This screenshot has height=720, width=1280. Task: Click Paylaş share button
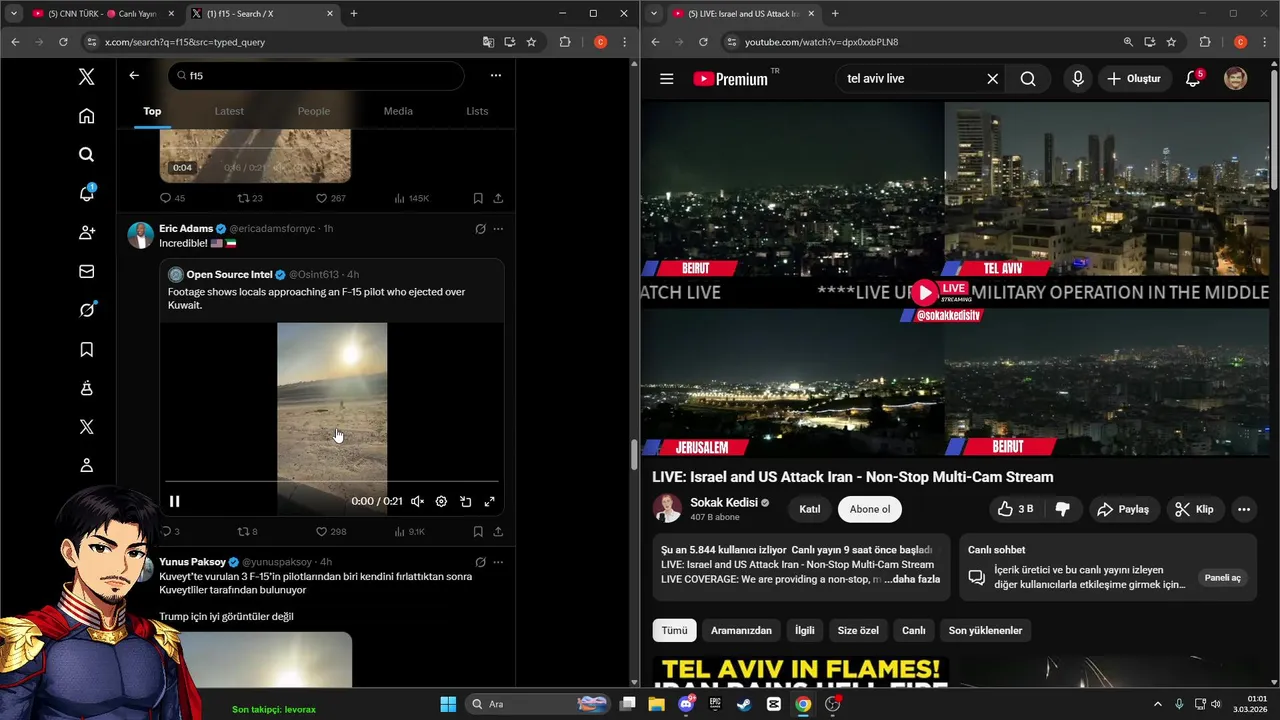1123,509
